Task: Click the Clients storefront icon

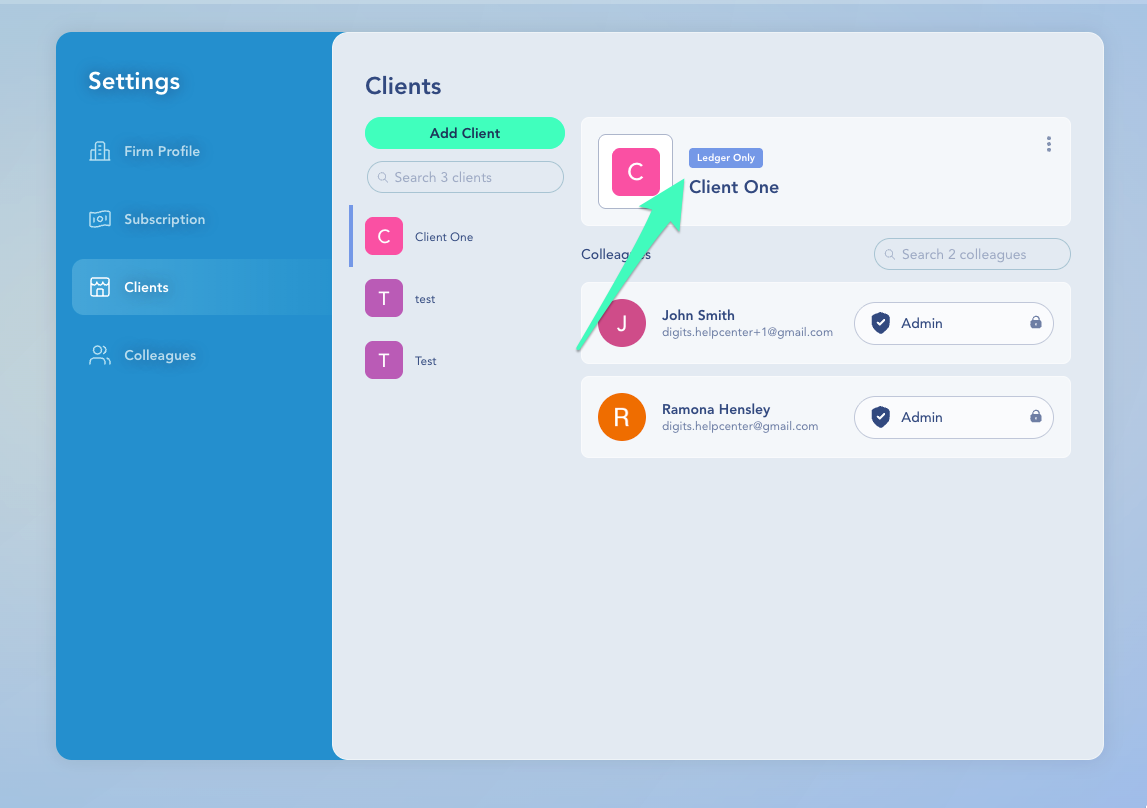Action: pos(100,287)
